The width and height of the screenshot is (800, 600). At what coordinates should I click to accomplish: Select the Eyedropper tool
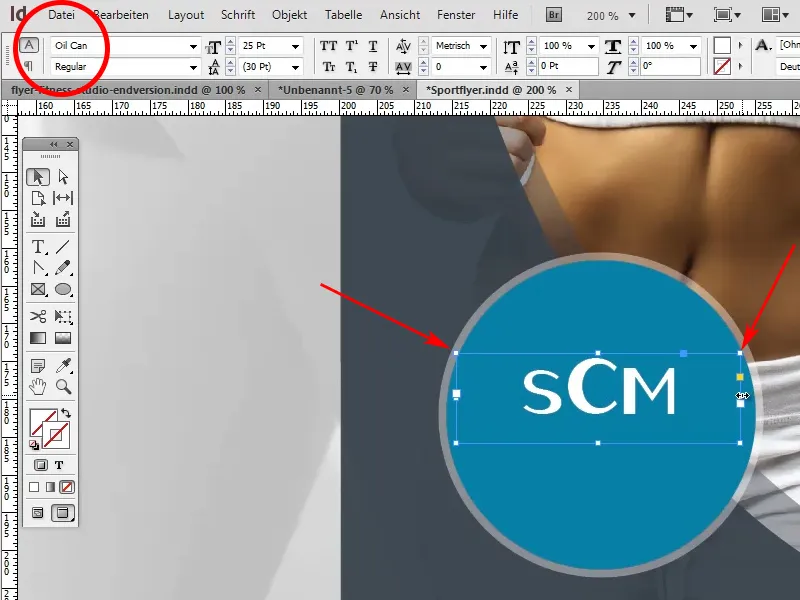coord(63,366)
